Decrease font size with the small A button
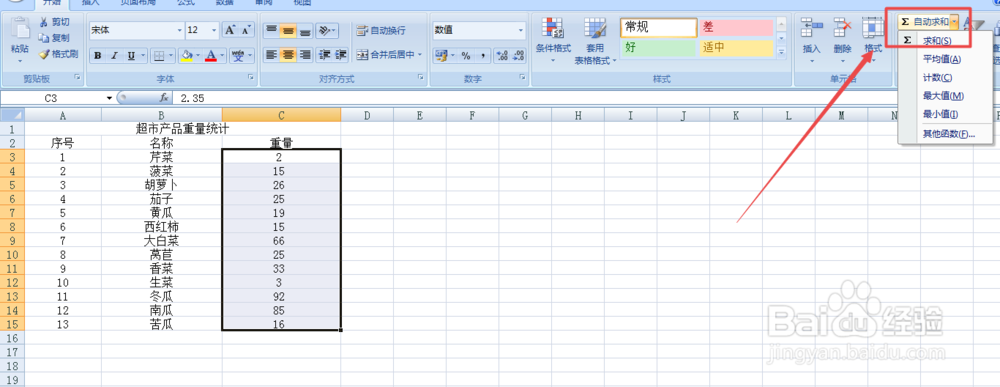This screenshot has width=1000, height=387. click(245, 30)
